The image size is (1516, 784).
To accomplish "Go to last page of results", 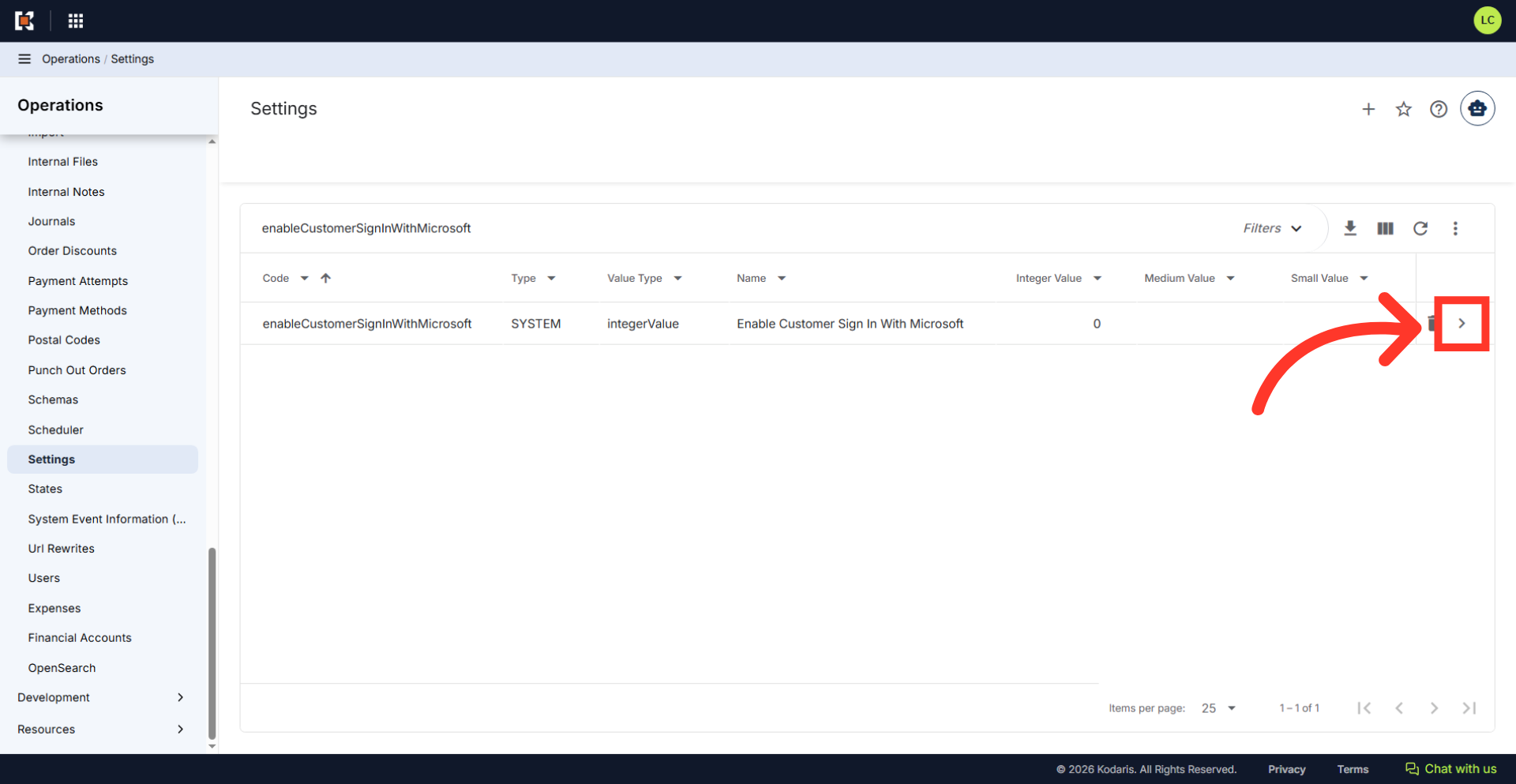I will point(1469,708).
